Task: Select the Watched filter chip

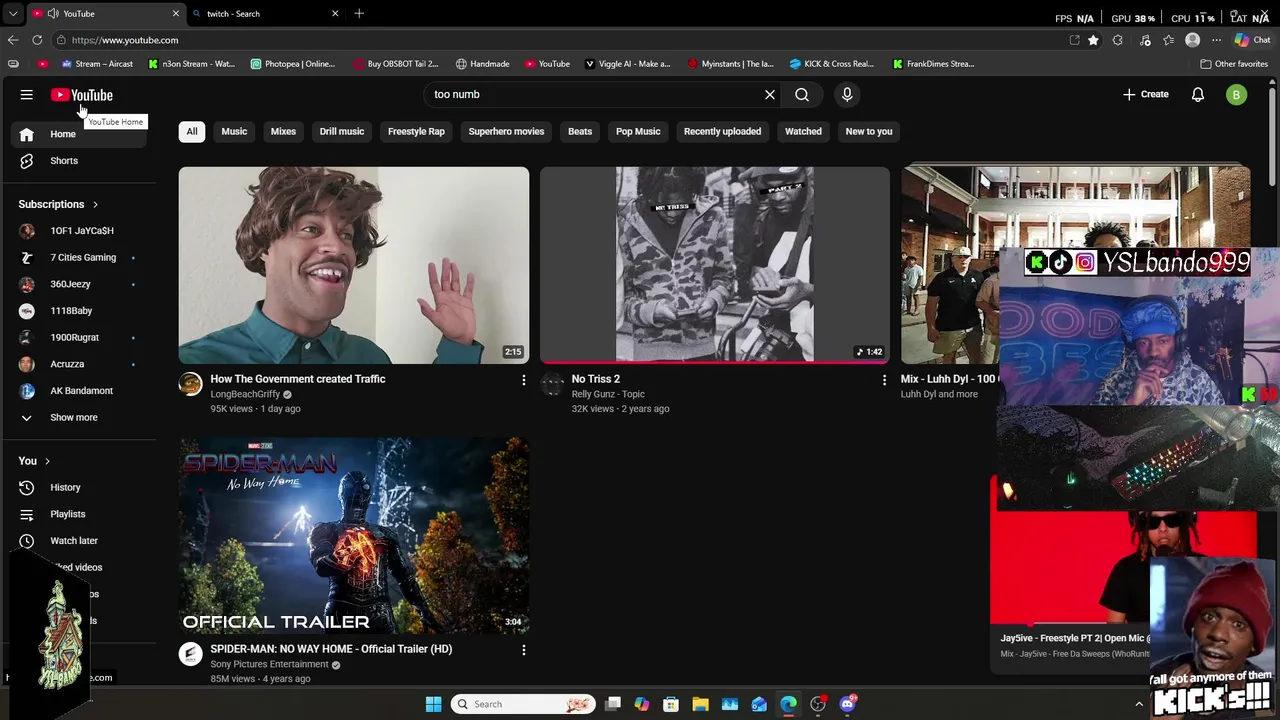Action: tap(803, 132)
